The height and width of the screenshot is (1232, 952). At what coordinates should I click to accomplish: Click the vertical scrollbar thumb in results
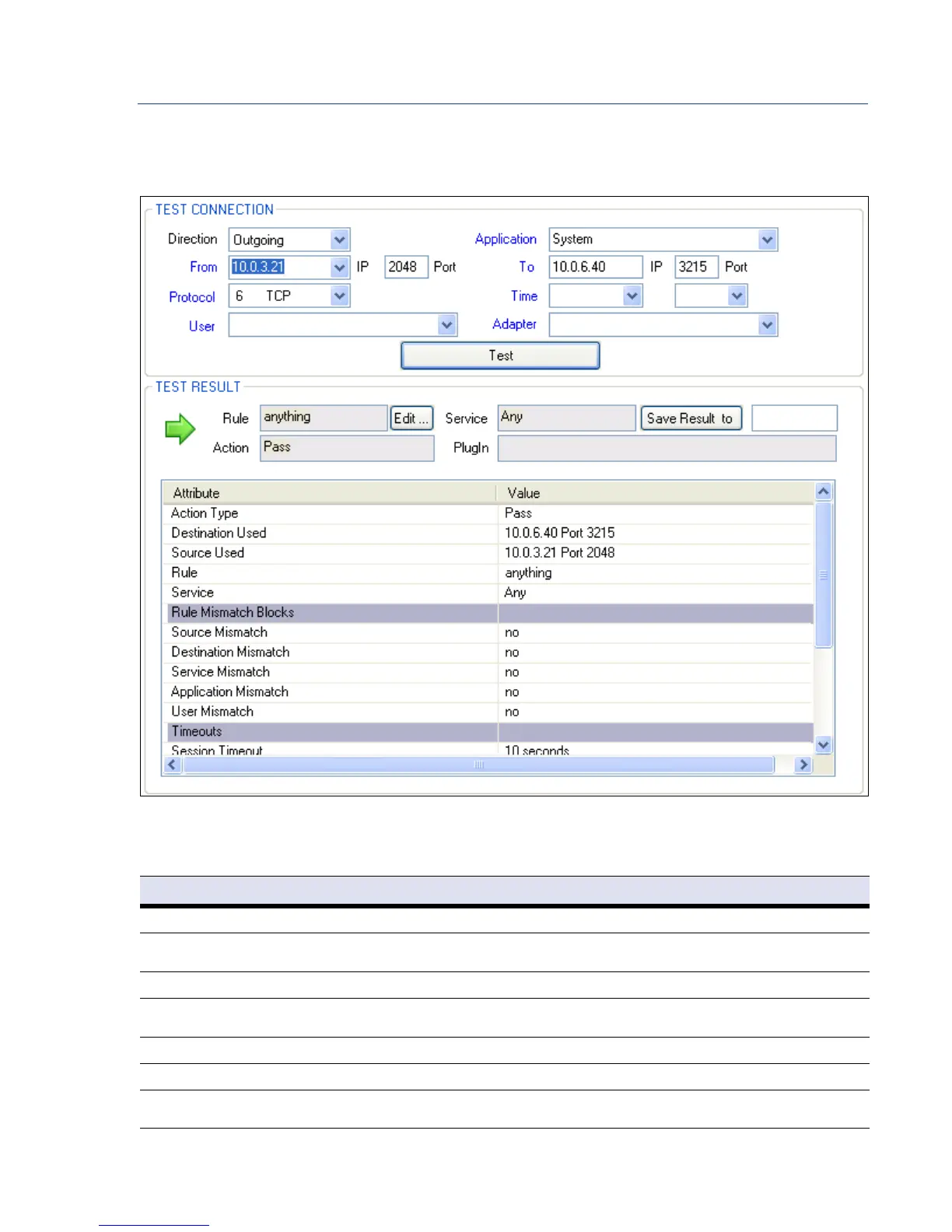[x=824, y=575]
